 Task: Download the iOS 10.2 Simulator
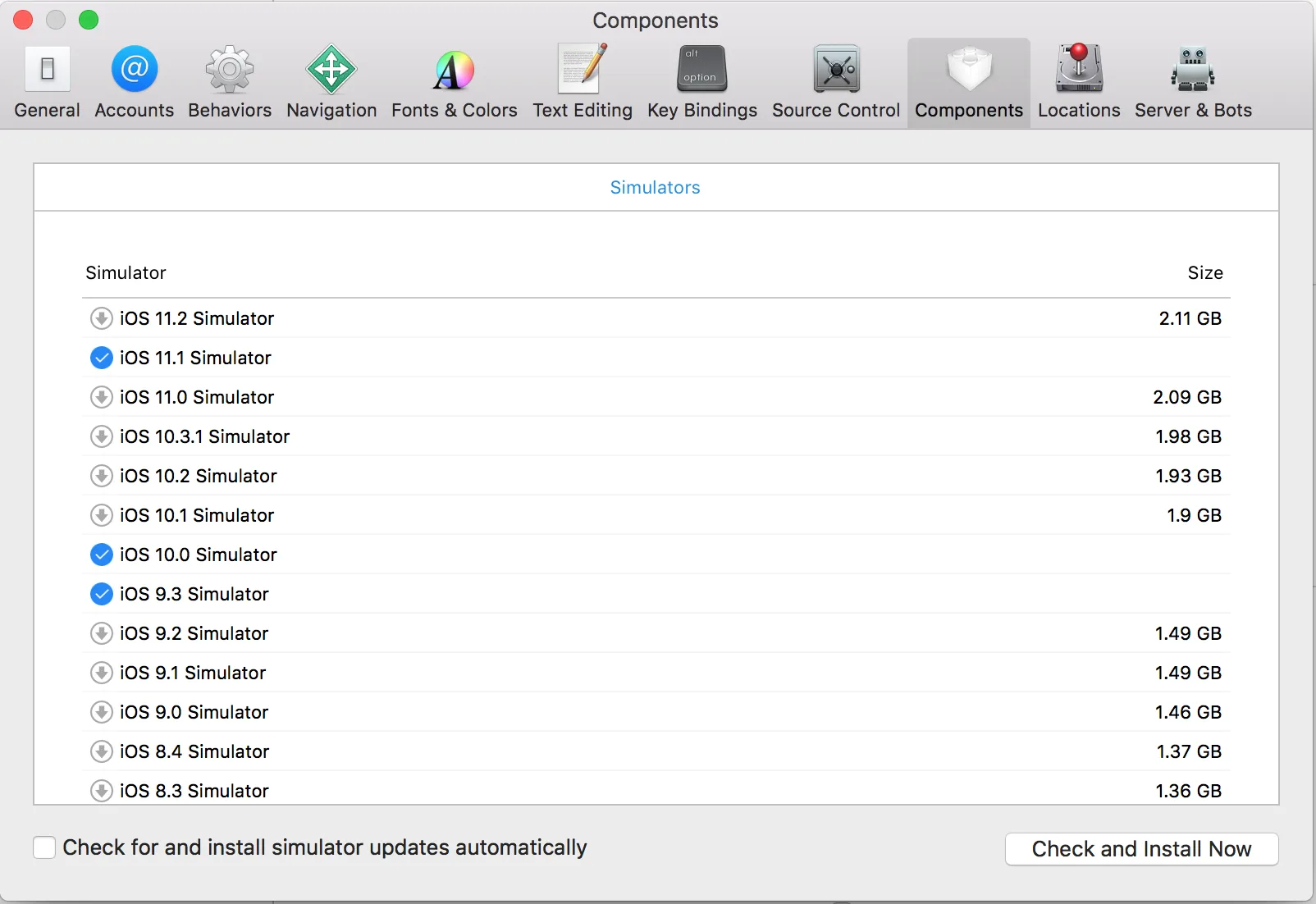(x=101, y=476)
